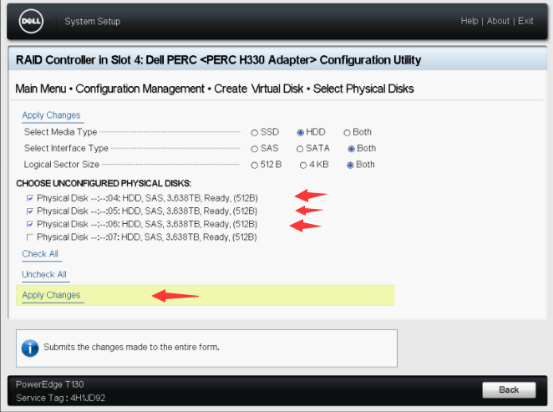
Task: Select SSD media type radio button
Action: tap(254, 133)
